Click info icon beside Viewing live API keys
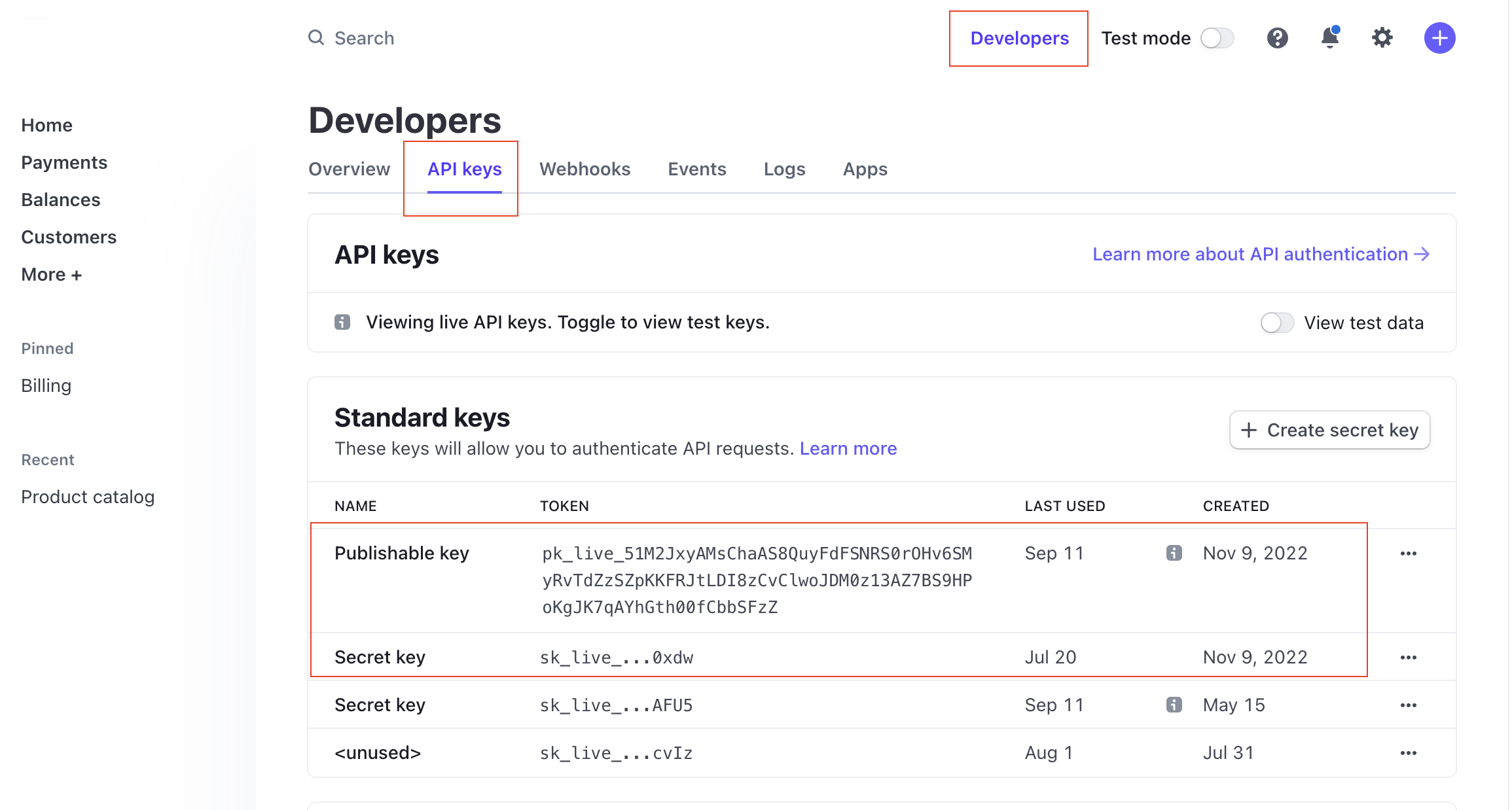1512x810 pixels. tap(342, 322)
